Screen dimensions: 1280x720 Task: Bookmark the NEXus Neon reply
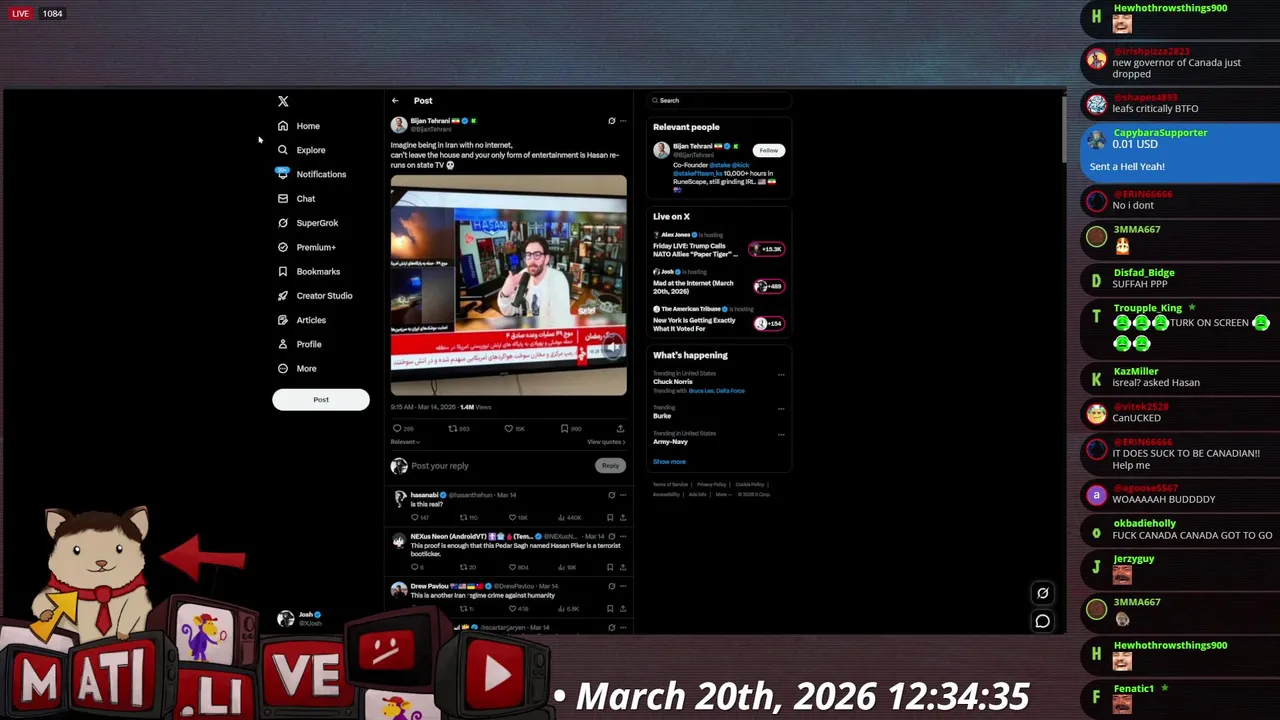(x=610, y=568)
